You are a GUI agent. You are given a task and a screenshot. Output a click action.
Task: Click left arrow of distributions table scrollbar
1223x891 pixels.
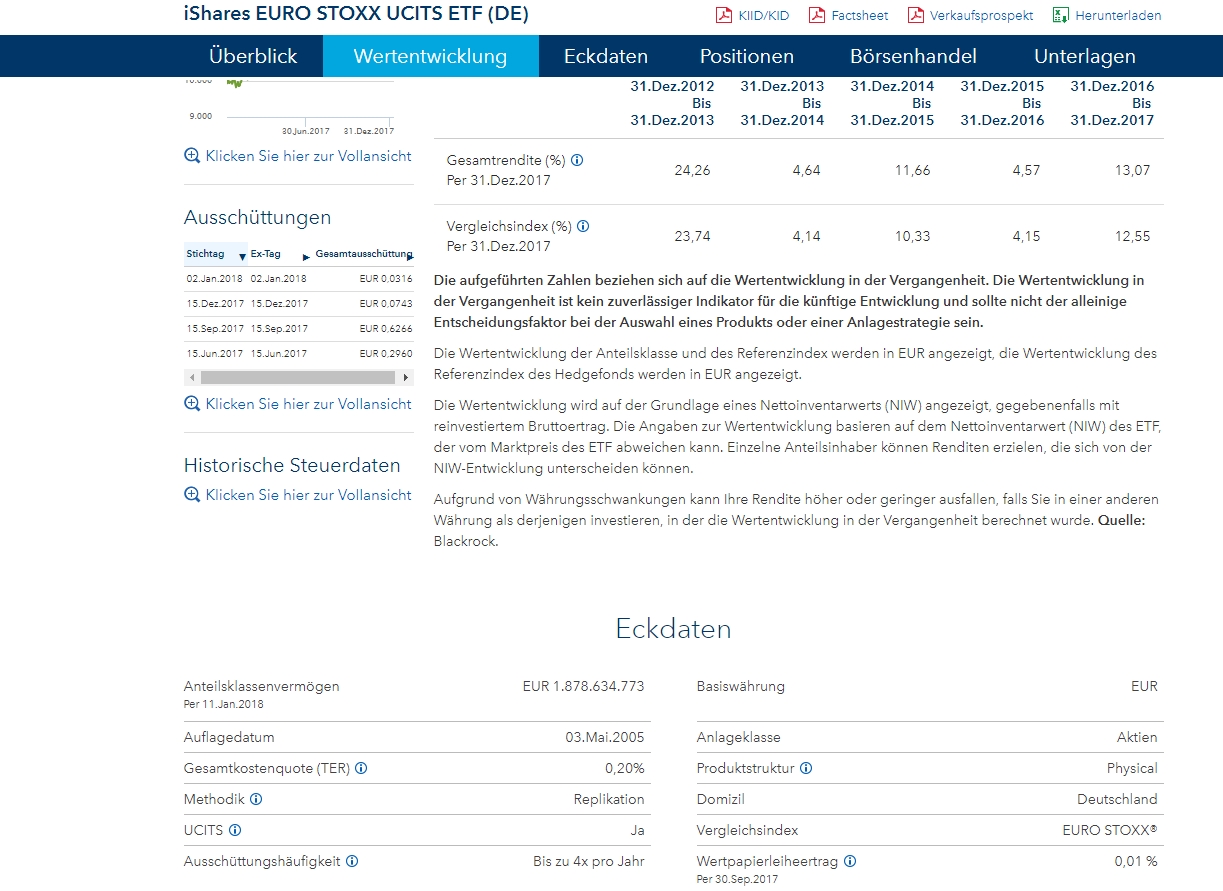(190, 378)
